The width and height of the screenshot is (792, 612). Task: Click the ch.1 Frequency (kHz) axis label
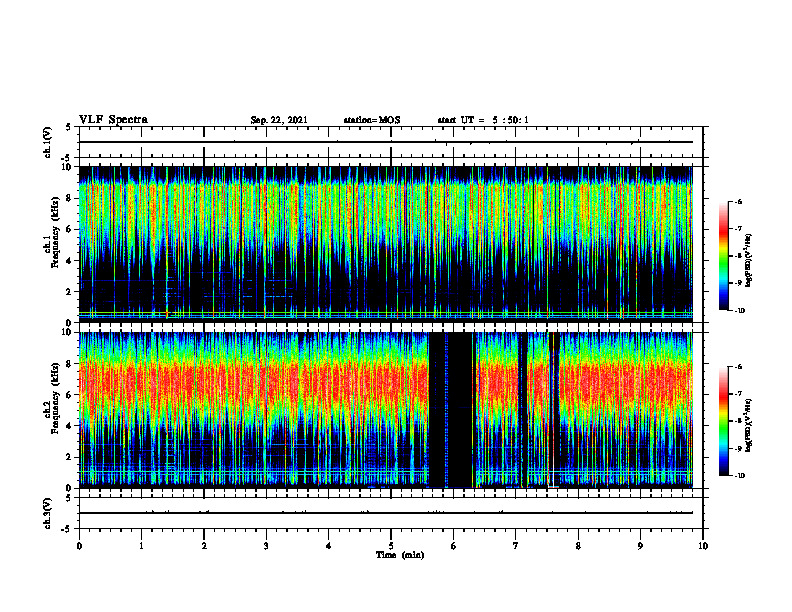[52, 232]
